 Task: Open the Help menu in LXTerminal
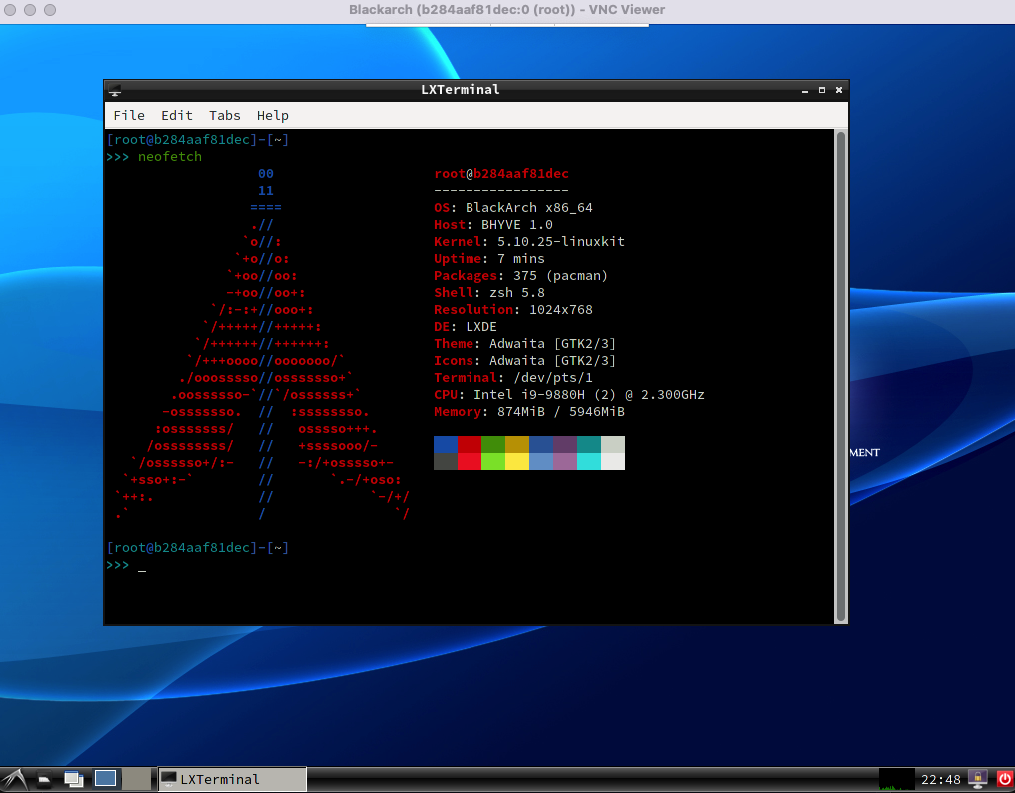click(x=273, y=115)
